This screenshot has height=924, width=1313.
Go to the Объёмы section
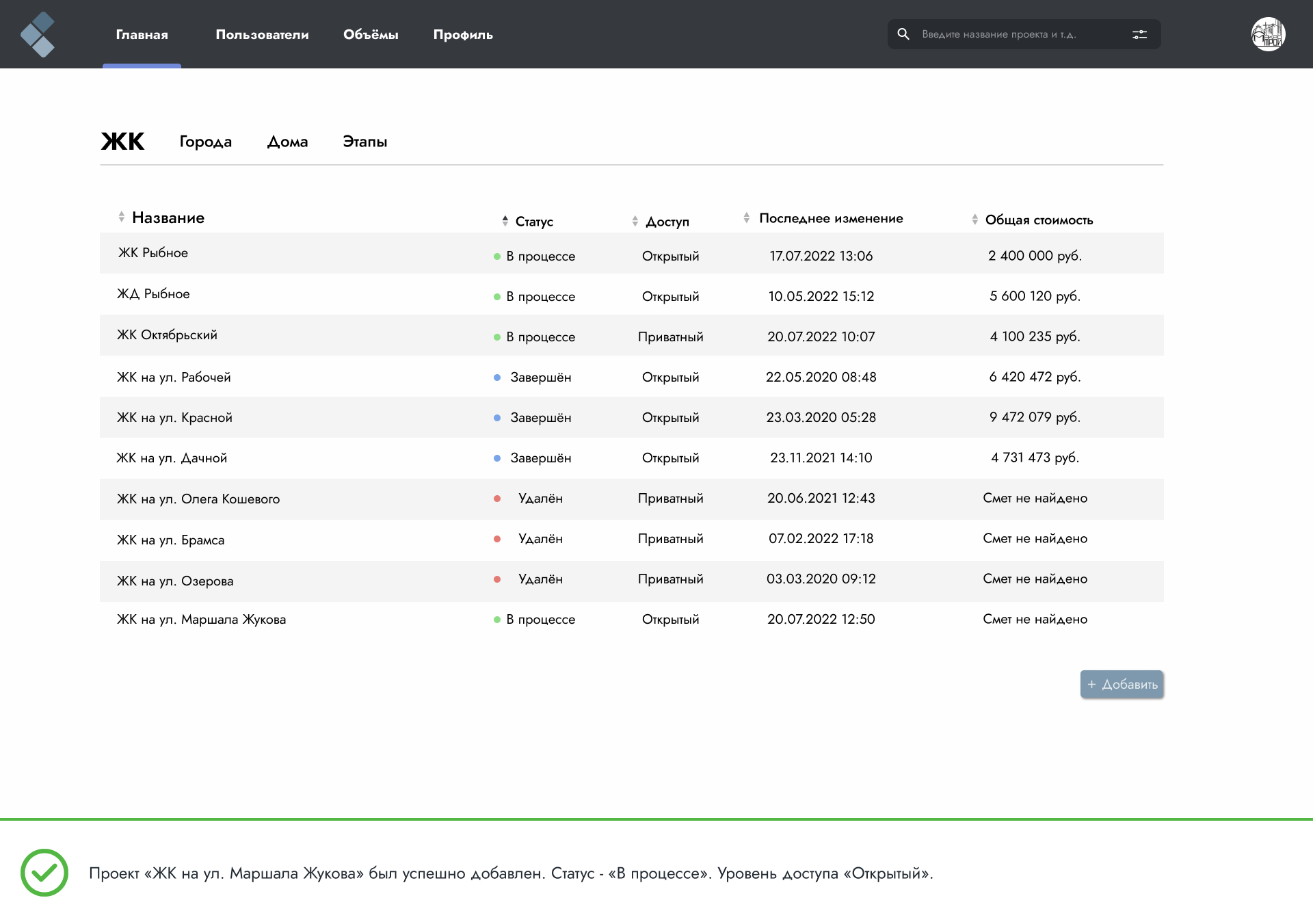[x=371, y=34]
